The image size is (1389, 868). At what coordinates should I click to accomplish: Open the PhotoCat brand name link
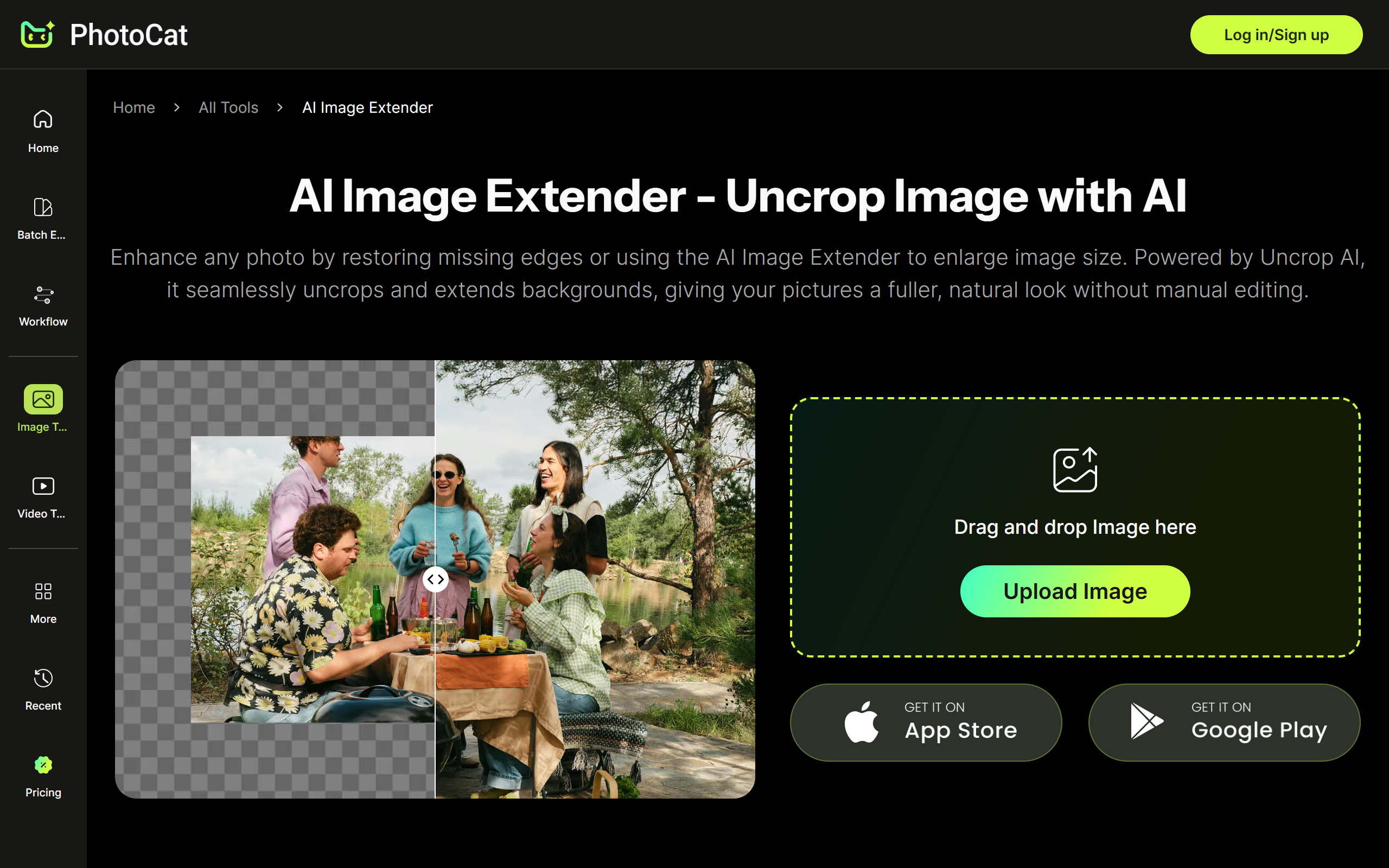129,35
